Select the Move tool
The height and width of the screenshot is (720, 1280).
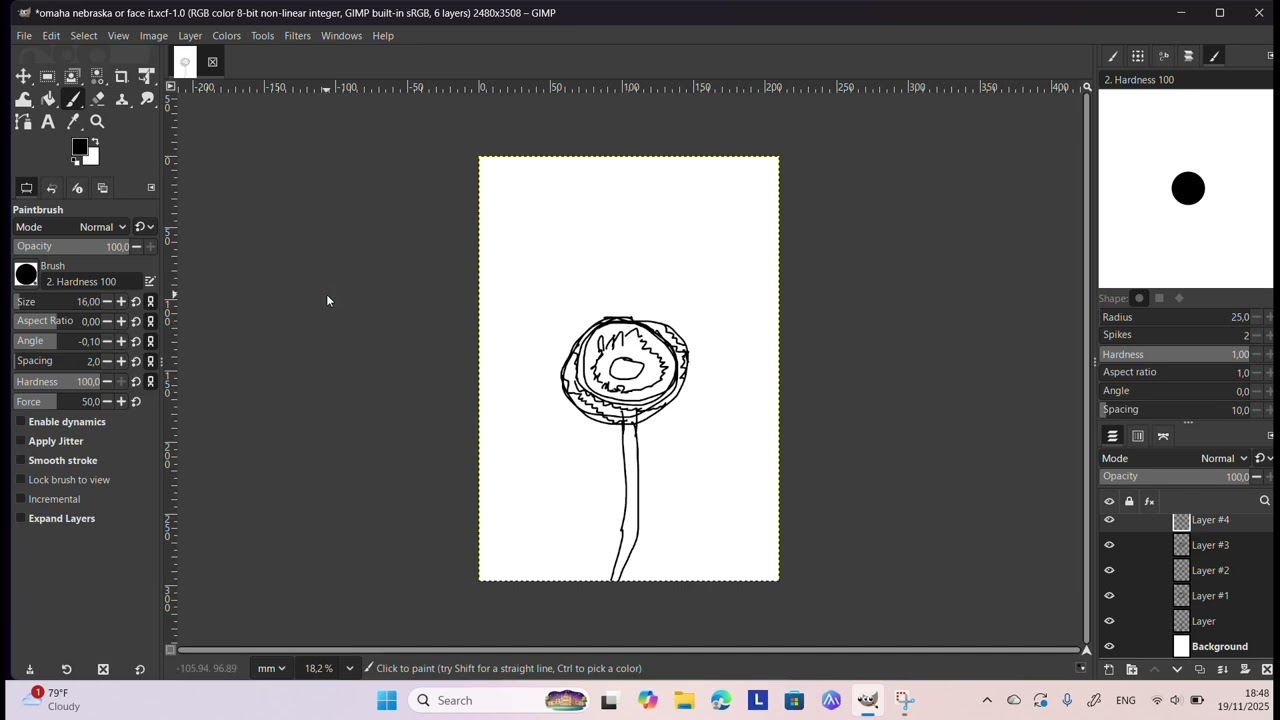(x=23, y=76)
